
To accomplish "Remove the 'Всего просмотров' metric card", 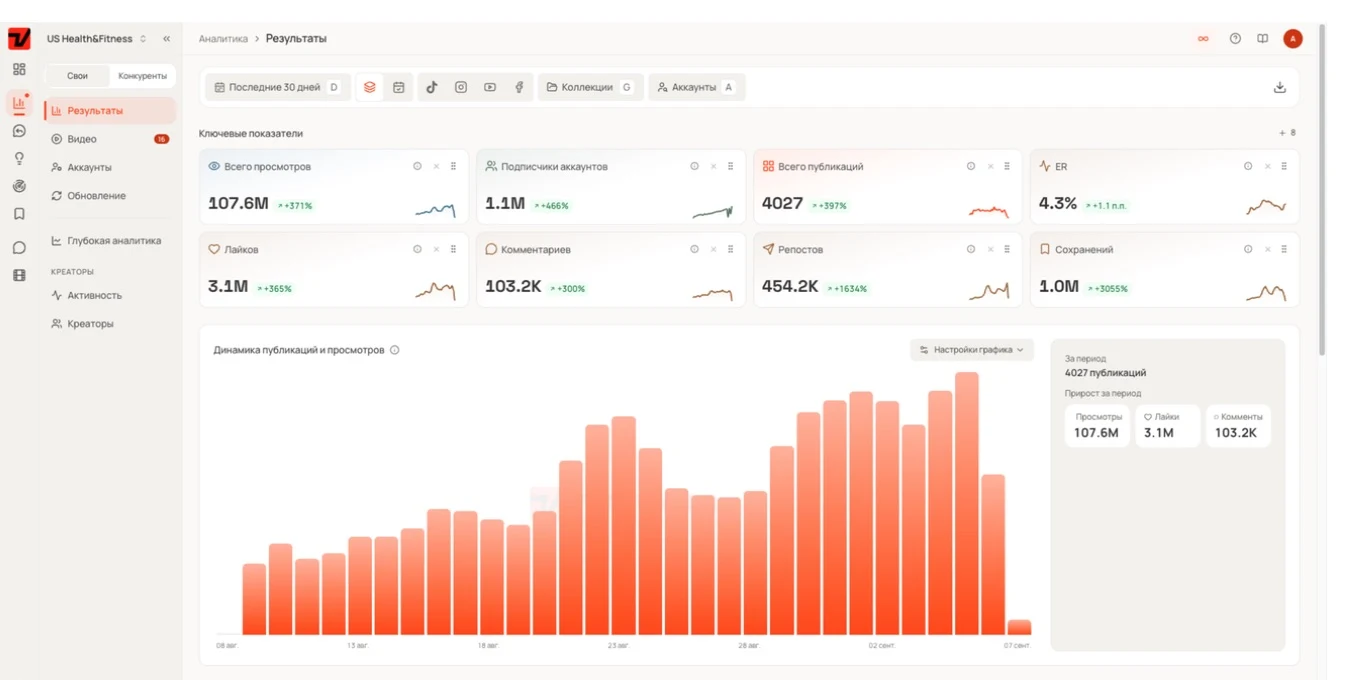I will 436,166.
